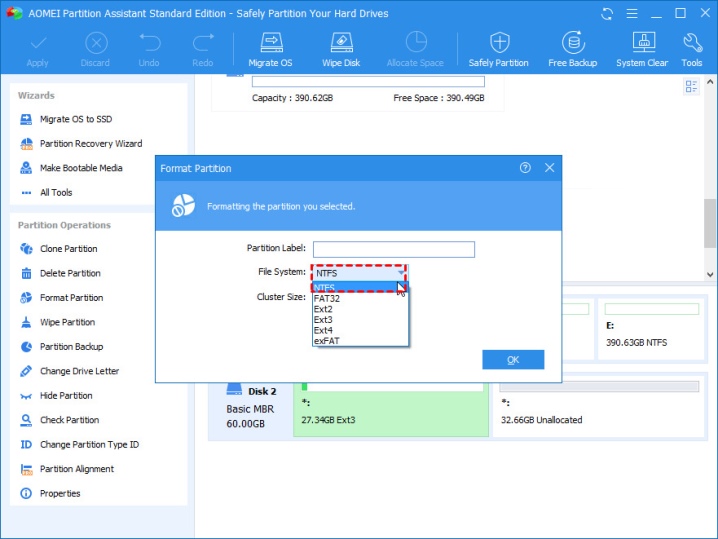Select the E: 390.63GB NTFS partition
The image size is (718, 539).
click(x=652, y=330)
